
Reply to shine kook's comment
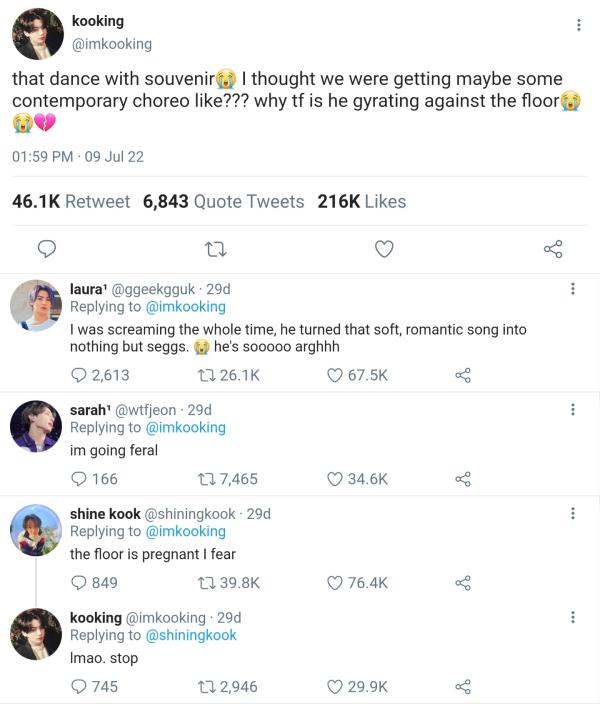(x=79, y=583)
